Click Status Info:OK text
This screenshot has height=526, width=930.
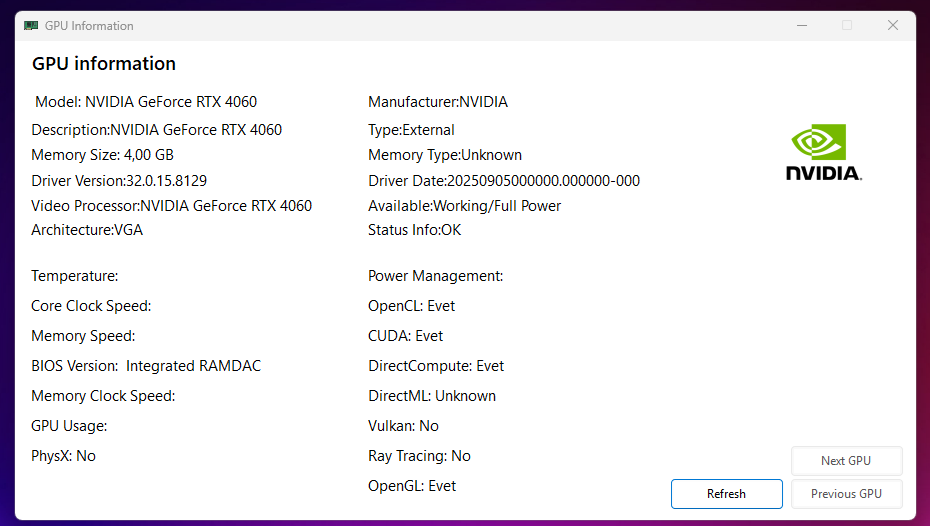pyautogui.click(x=415, y=230)
